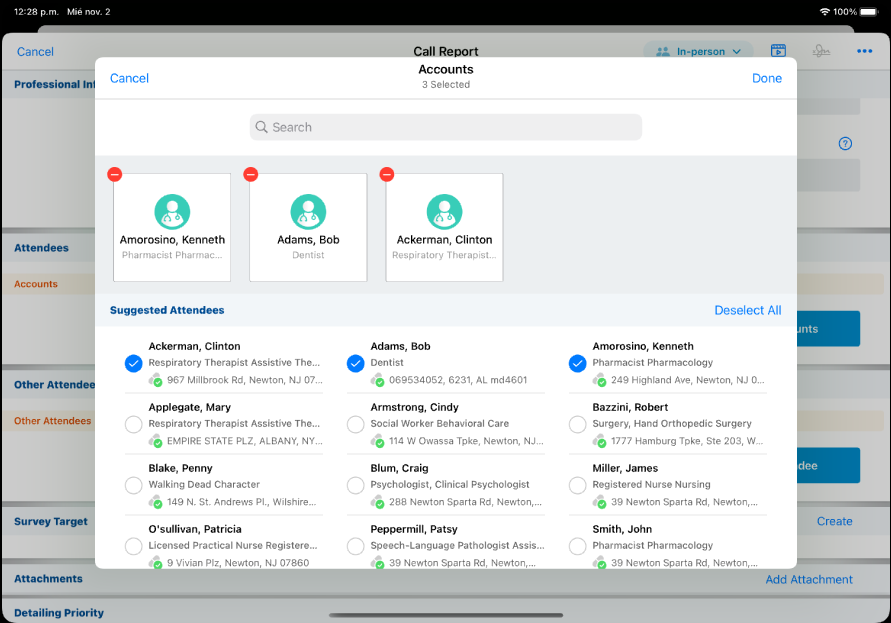Click the help question mark icon
Screen dimensions: 891x623
click(x=845, y=144)
